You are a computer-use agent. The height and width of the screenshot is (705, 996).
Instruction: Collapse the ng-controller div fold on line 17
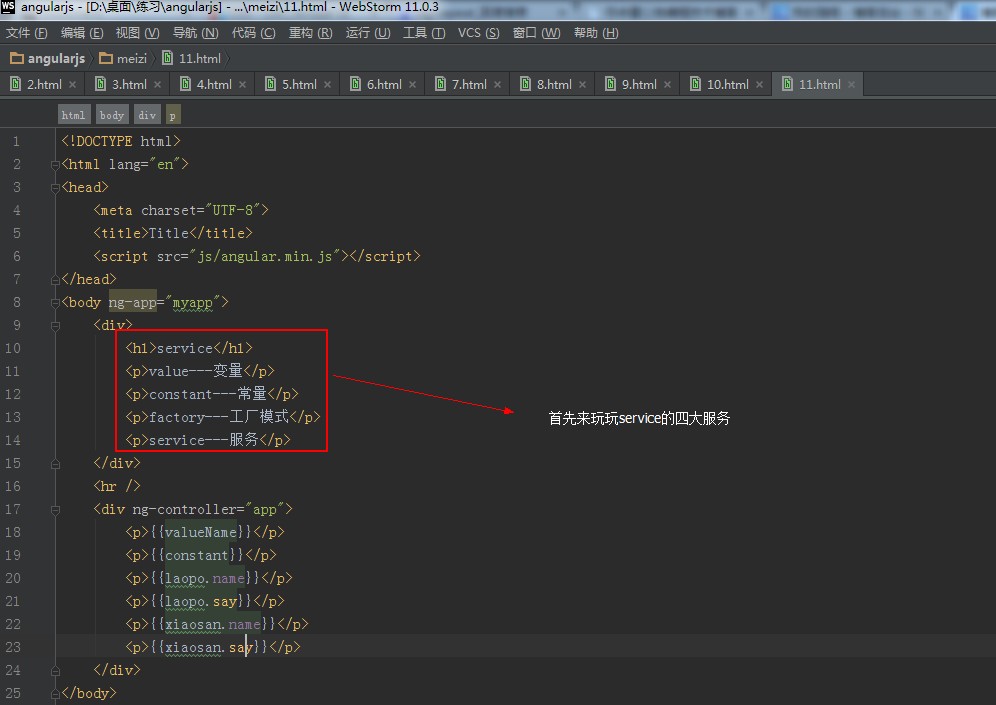click(55, 510)
